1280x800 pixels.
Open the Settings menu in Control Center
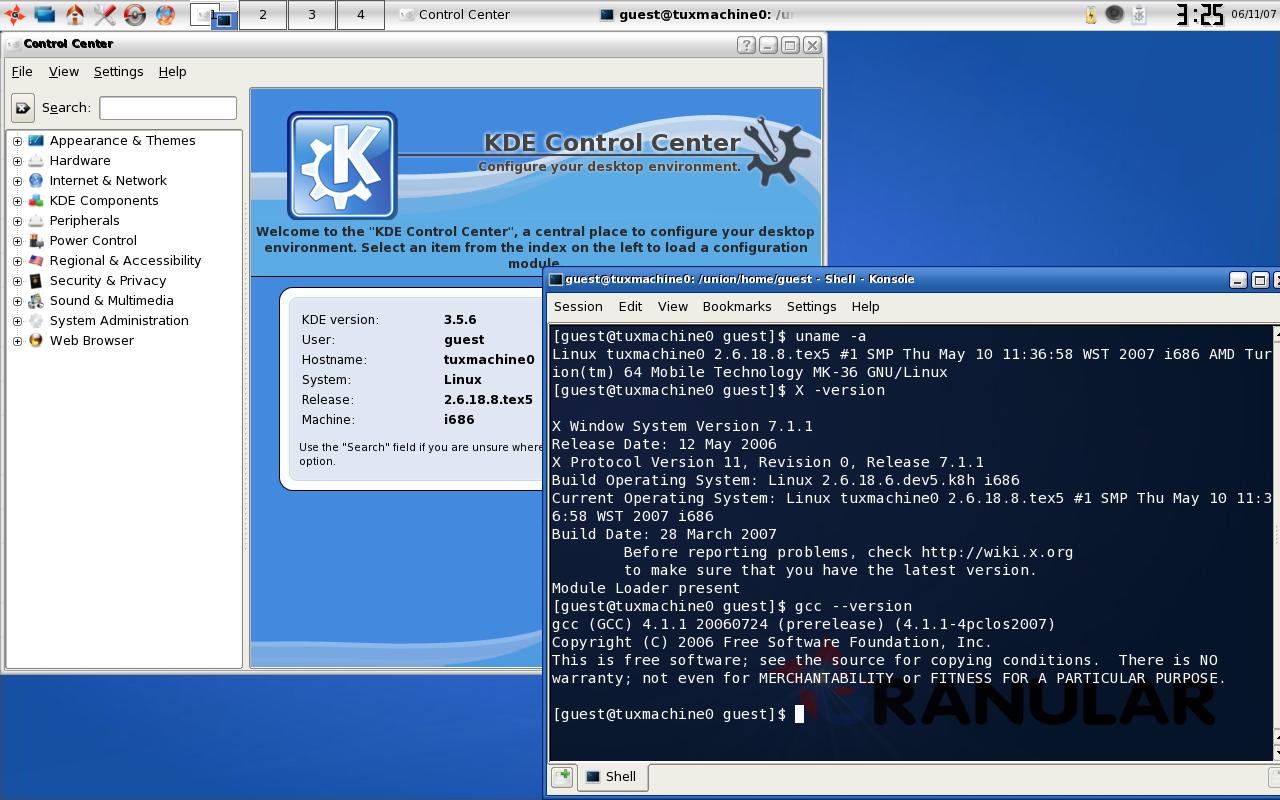click(x=118, y=71)
